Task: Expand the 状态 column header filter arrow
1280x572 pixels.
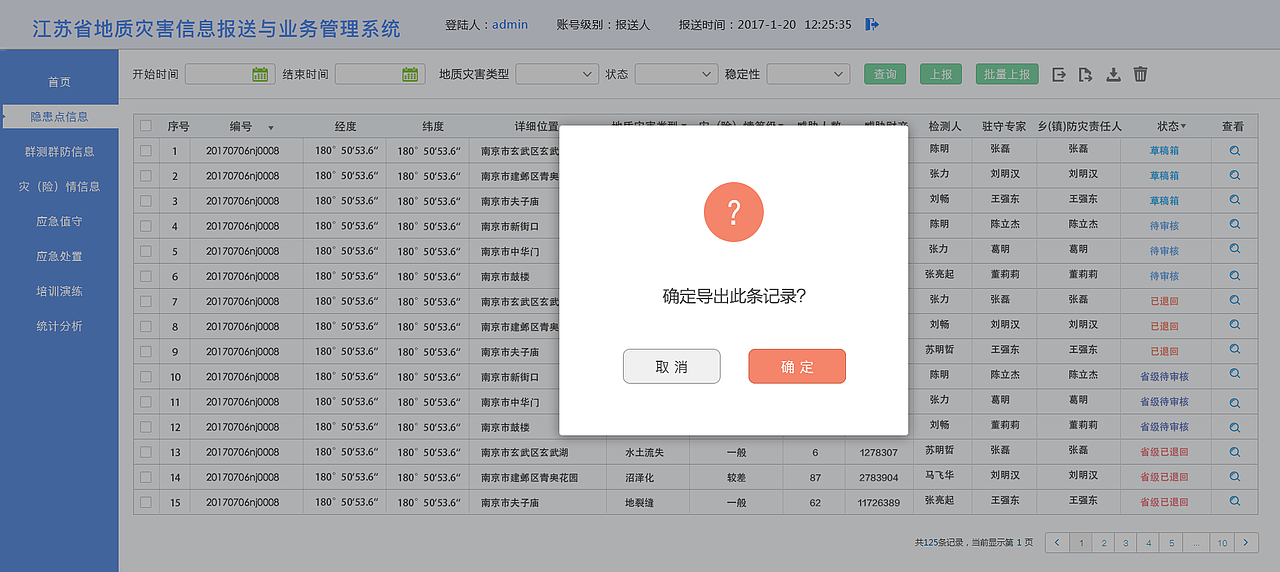Action: (x=1184, y=126)
